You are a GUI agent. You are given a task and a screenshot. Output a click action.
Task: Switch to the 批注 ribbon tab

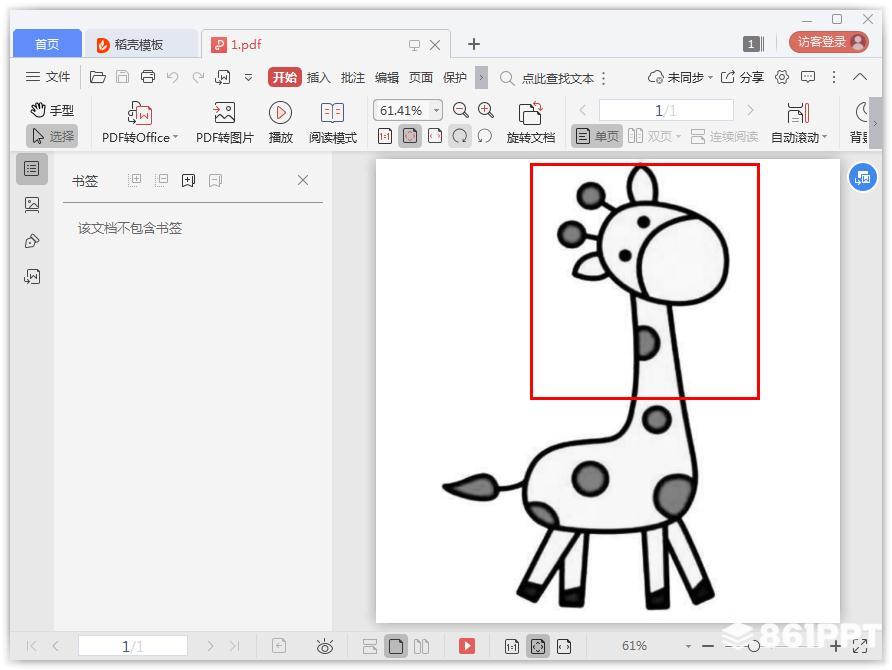353,77
